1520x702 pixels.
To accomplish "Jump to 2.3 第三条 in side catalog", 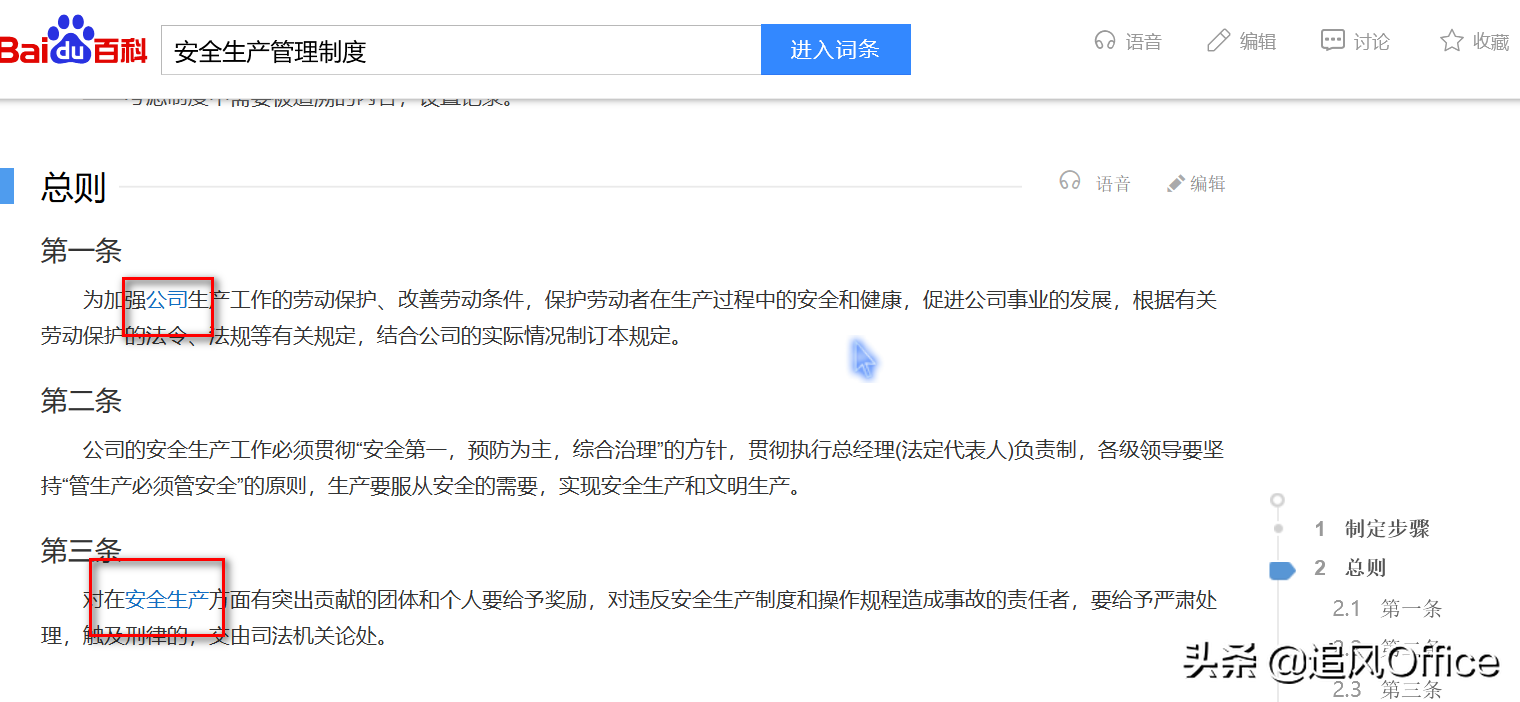I will click(x=1387, y=689).
